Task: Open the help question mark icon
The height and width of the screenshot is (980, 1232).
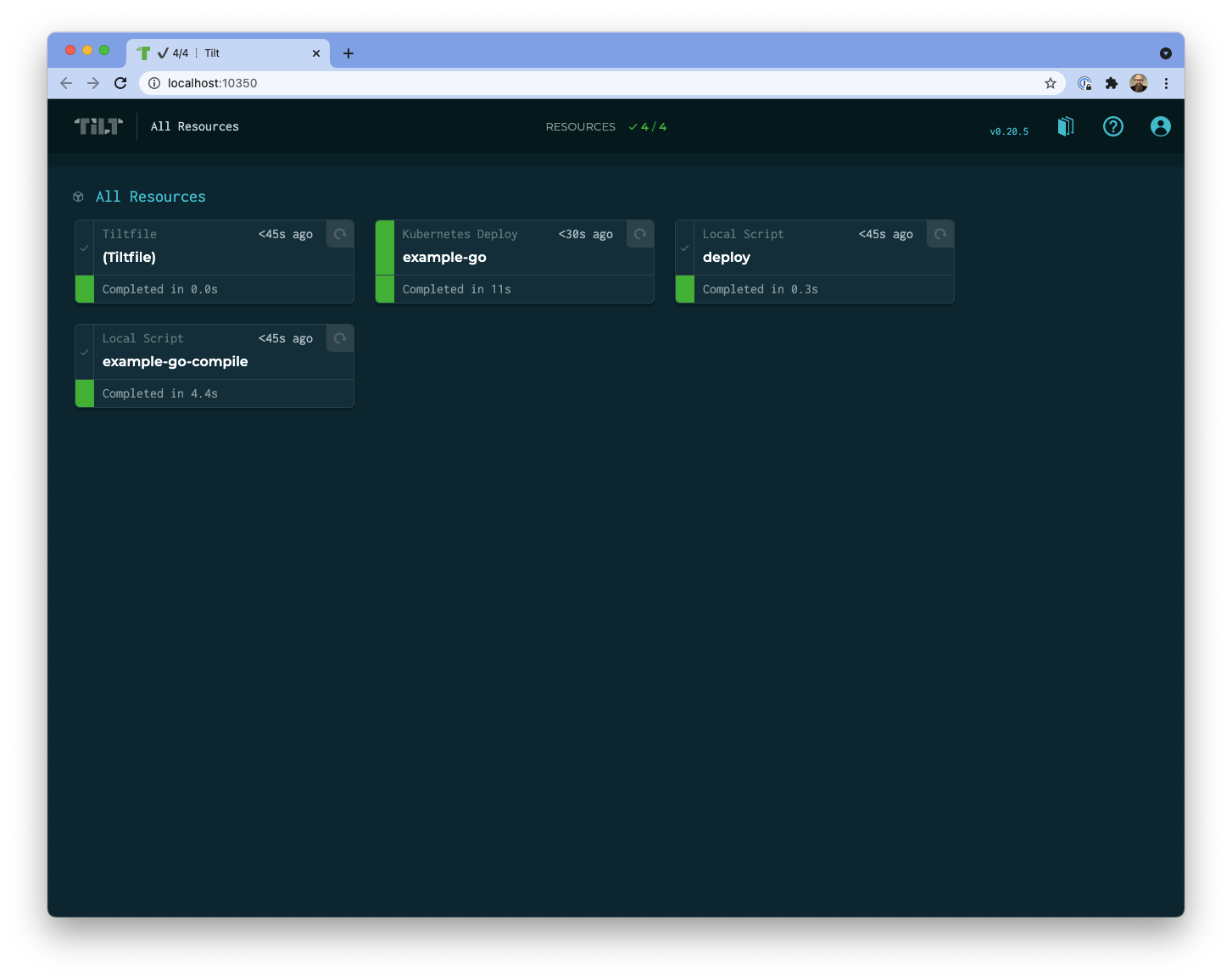Action: click(1112, 125)
